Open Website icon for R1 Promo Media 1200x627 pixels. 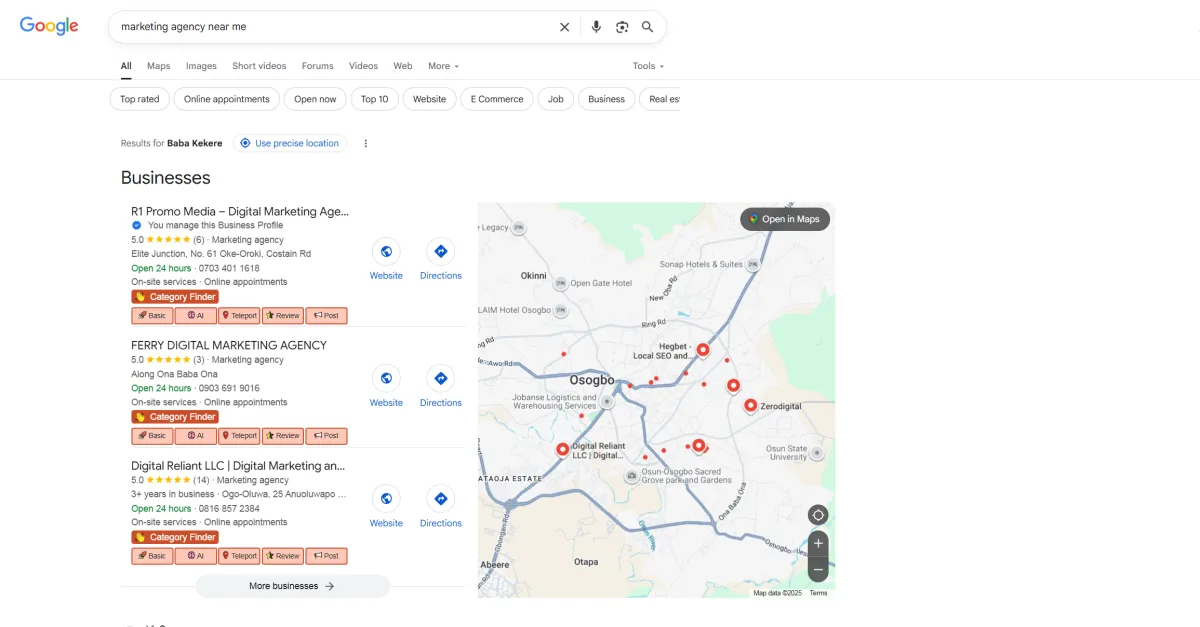click(386, 251)
